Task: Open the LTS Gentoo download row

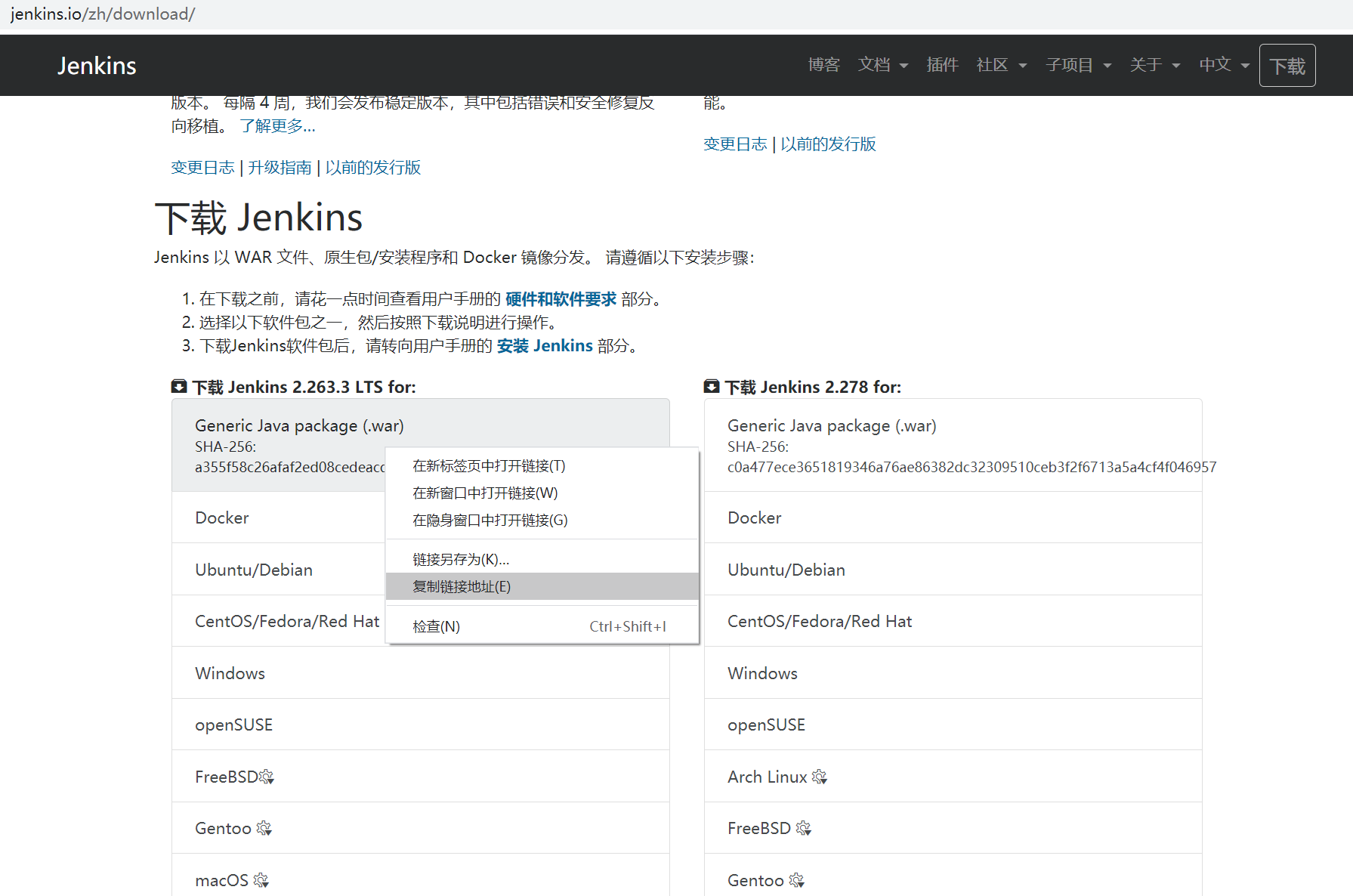Action: pos(420,828)
